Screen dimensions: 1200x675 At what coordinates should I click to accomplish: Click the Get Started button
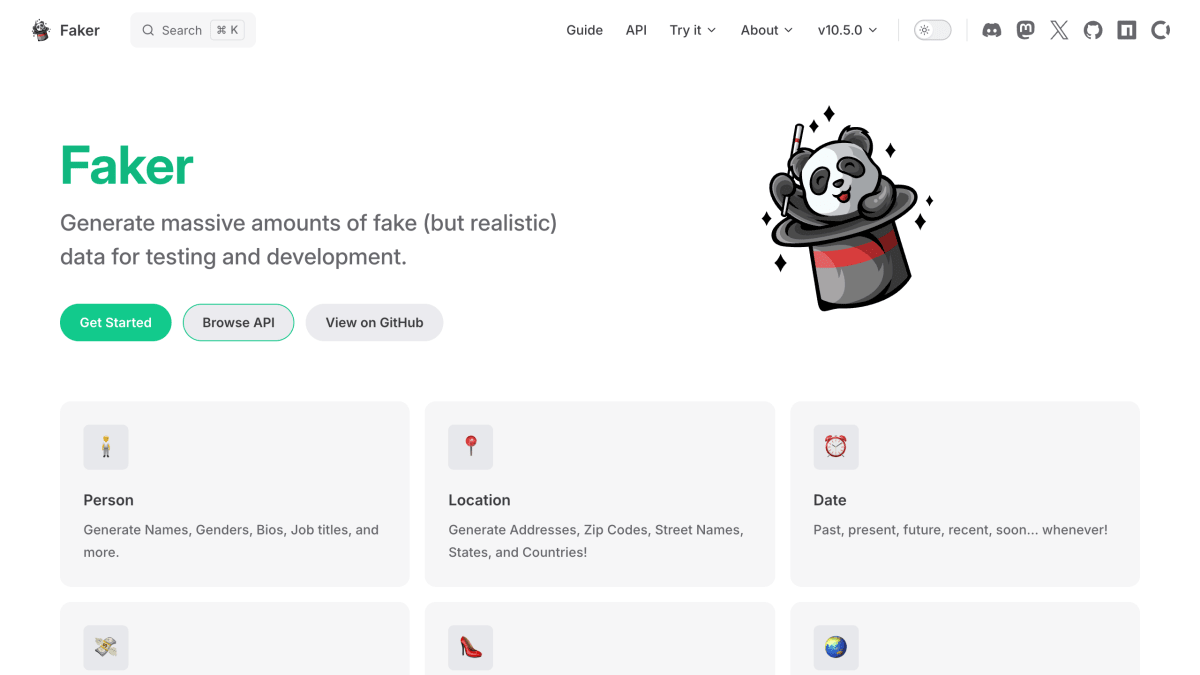click(x=116, y=322)
